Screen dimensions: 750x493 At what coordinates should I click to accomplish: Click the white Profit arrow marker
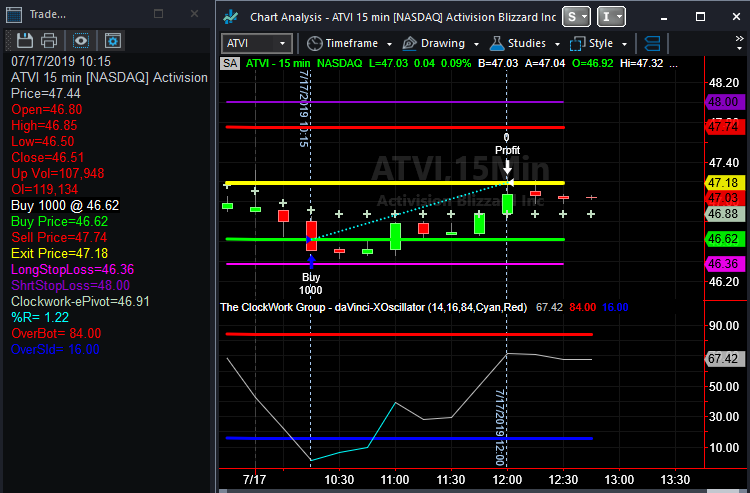point(507,166)
